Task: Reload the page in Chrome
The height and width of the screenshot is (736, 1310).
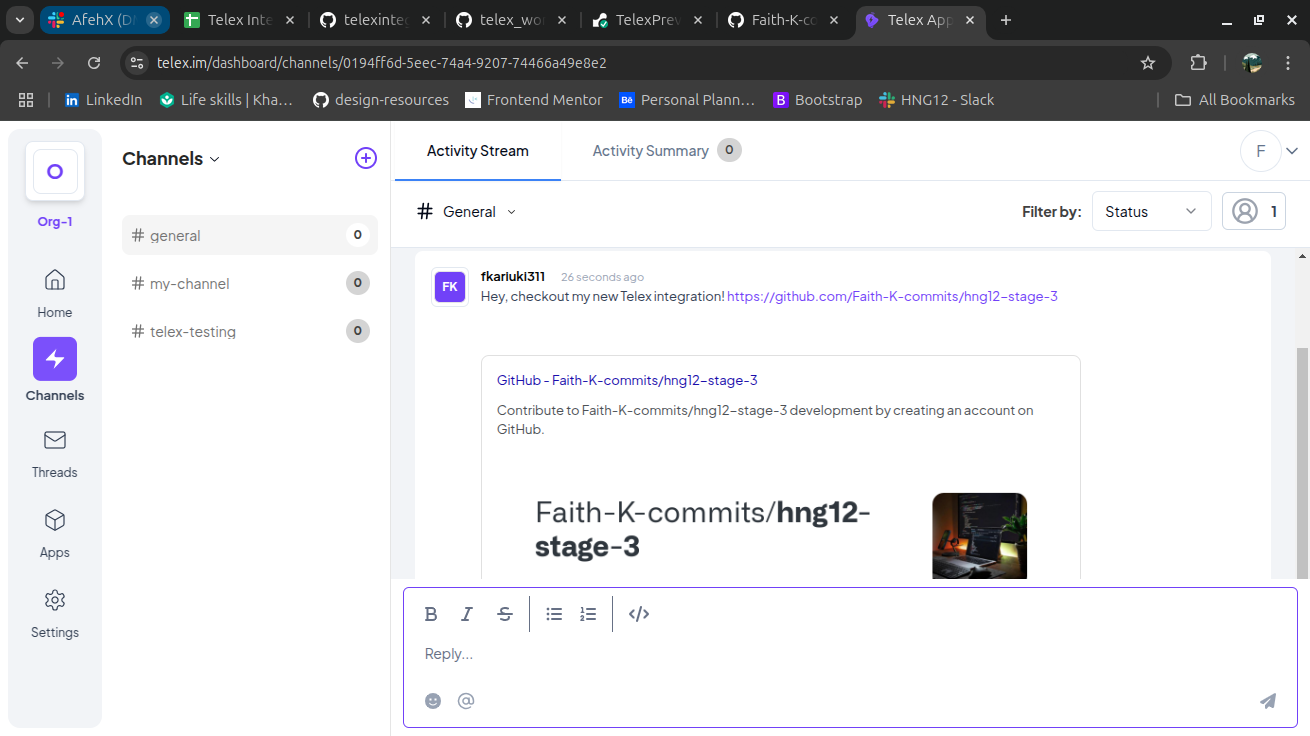Action: pos(94,63)
